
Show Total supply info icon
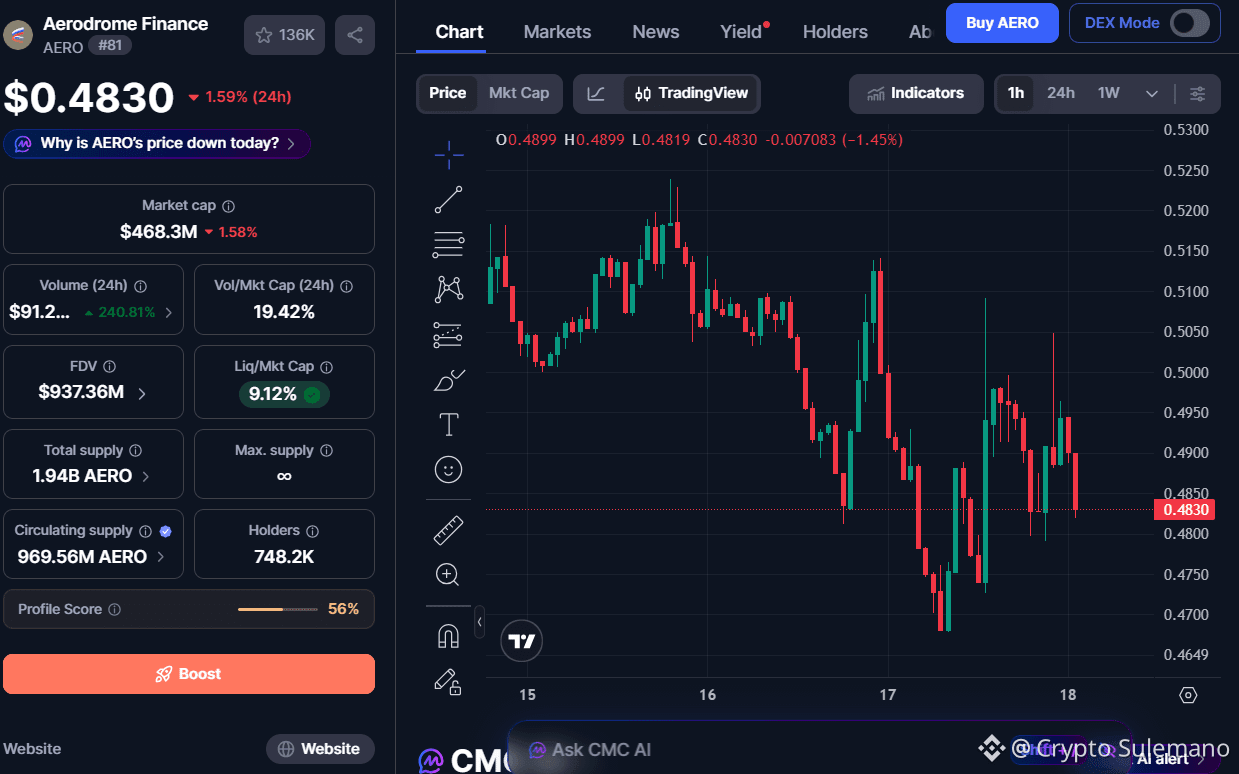coord(135,451)
